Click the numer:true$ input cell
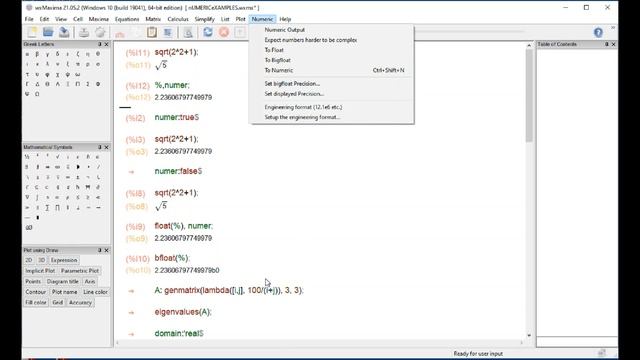 click(x=177, y=117)
